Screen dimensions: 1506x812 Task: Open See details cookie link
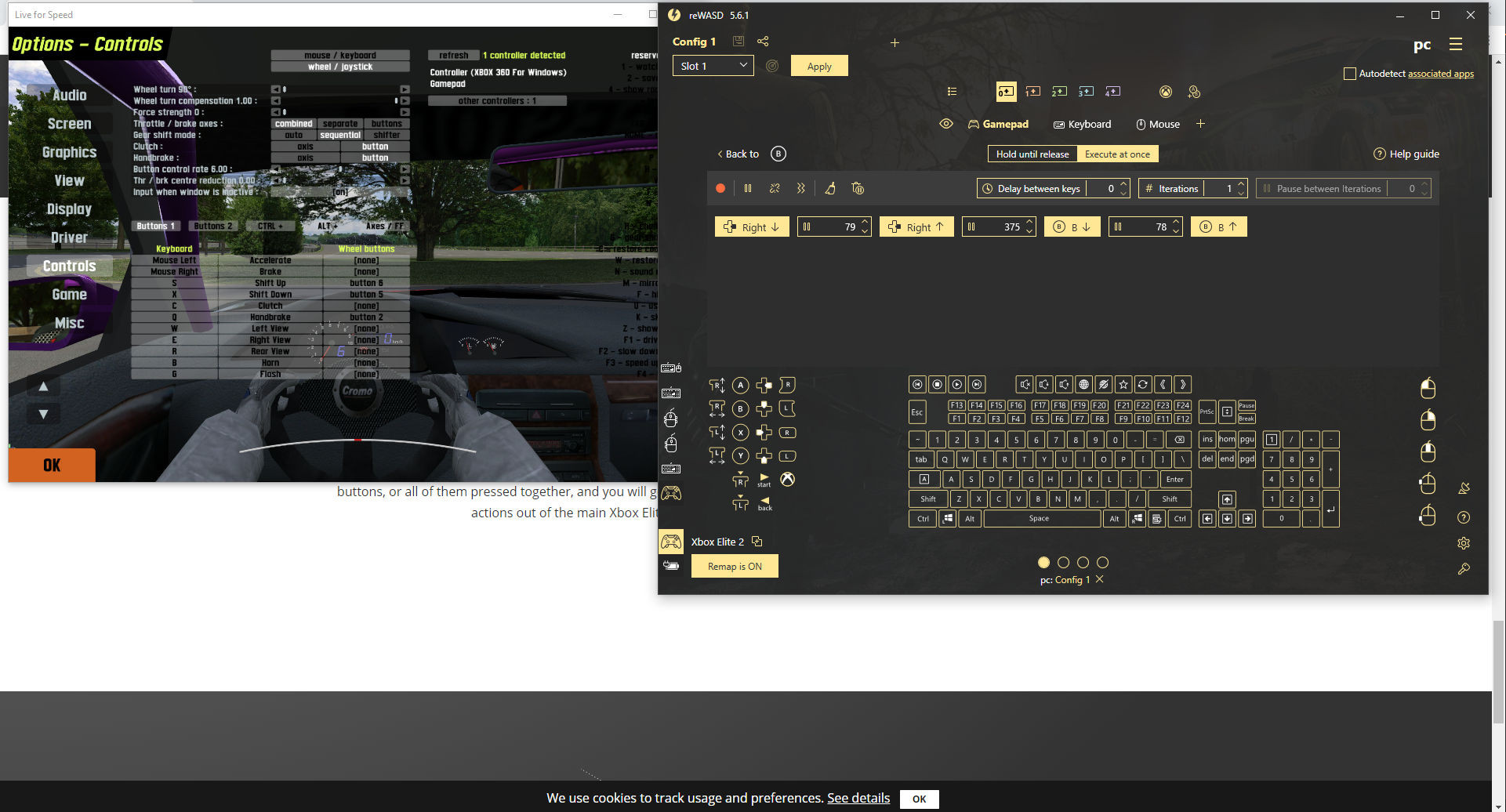coord(858,798)
